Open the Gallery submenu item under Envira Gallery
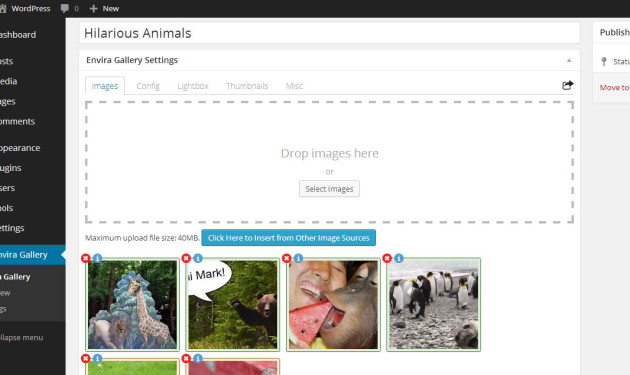 [15, 277]
